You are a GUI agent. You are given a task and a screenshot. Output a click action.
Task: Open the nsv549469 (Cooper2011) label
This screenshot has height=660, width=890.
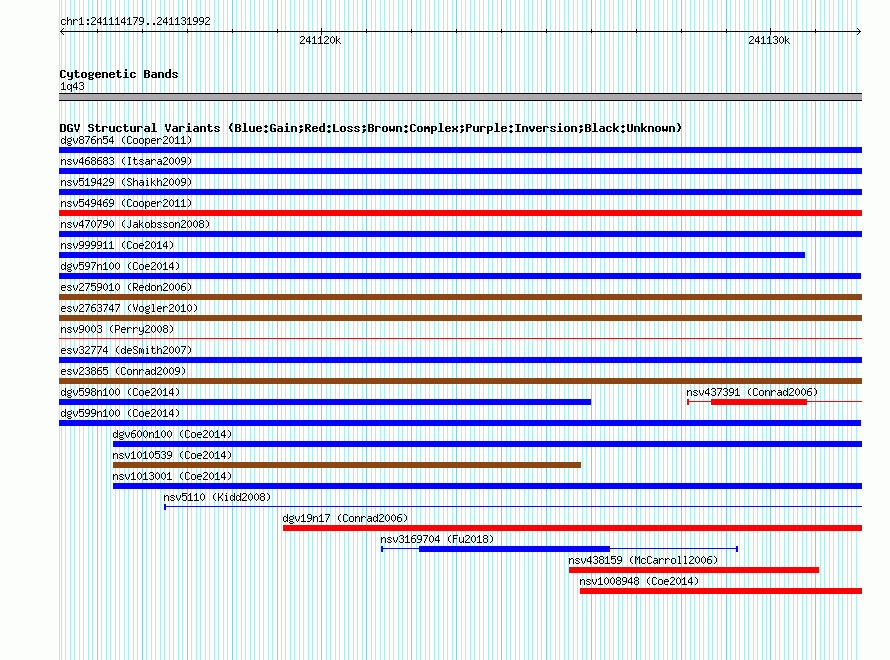click(x=126, y=203)
